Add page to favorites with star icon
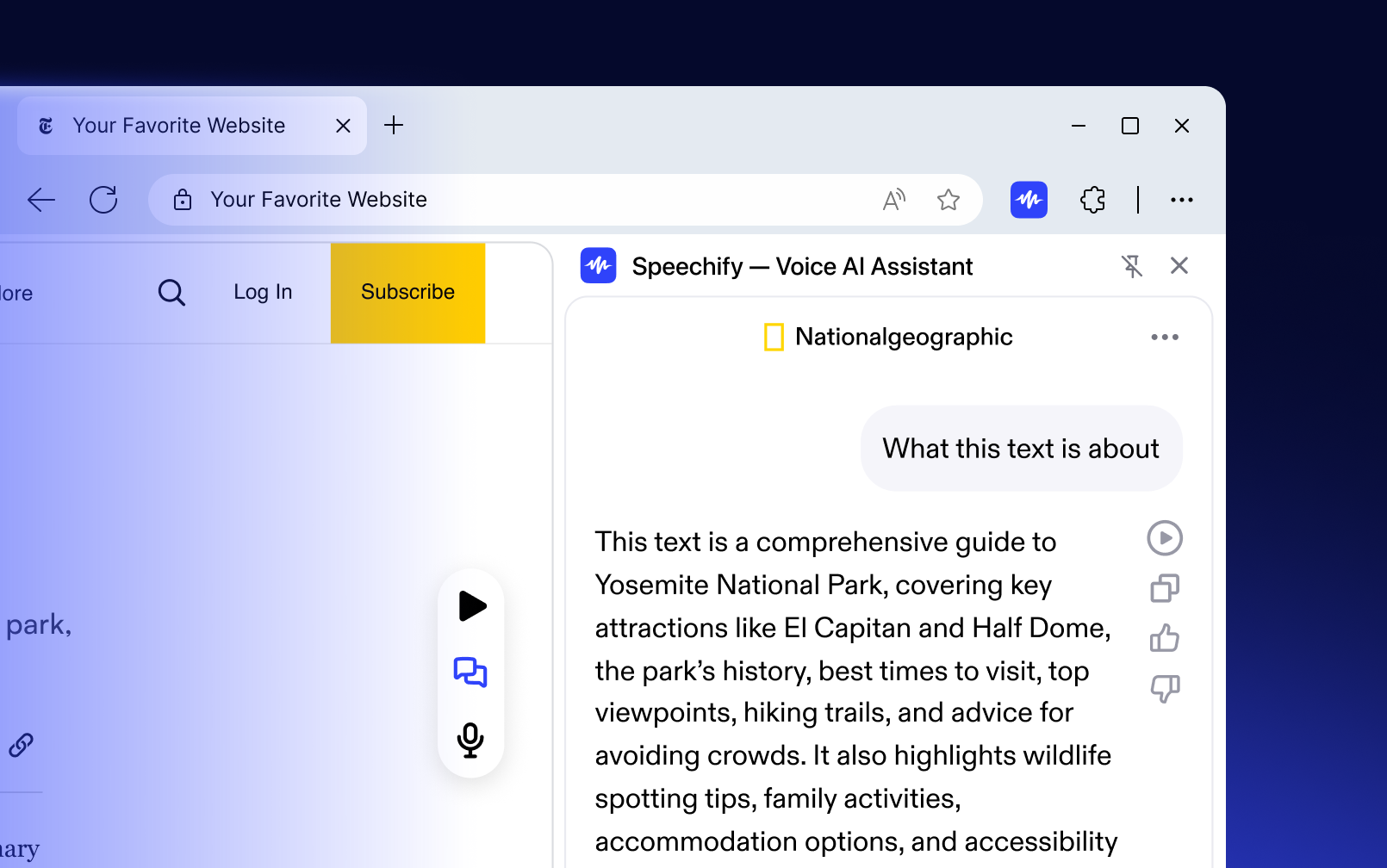1387x868 pixels. pos(949,200)
